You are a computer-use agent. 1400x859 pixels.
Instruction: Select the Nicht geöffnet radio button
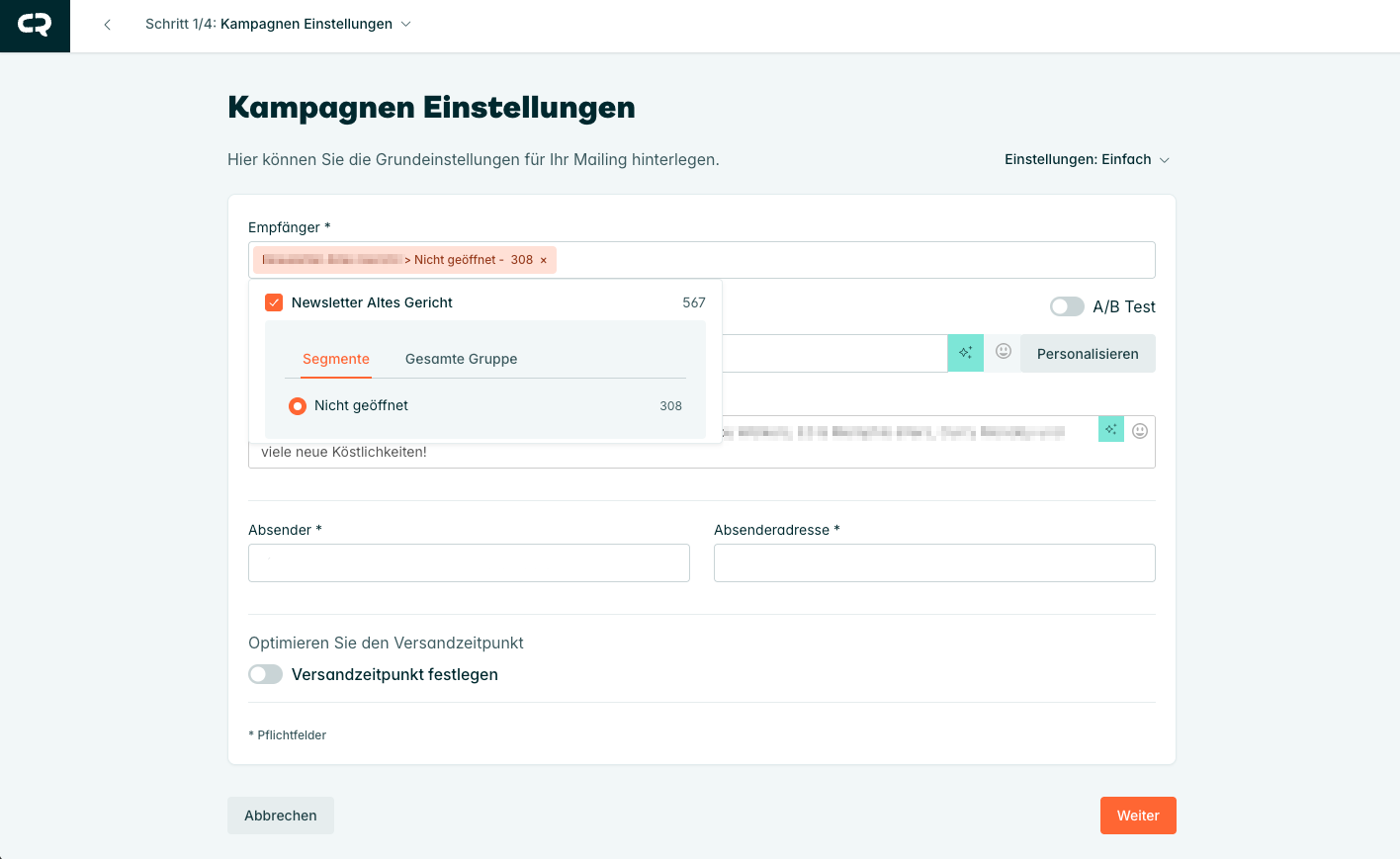(x=298, y=406)
